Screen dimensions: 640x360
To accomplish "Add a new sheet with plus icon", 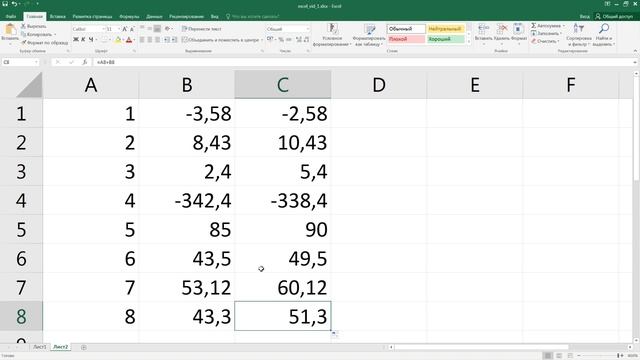I will [84, 347].
